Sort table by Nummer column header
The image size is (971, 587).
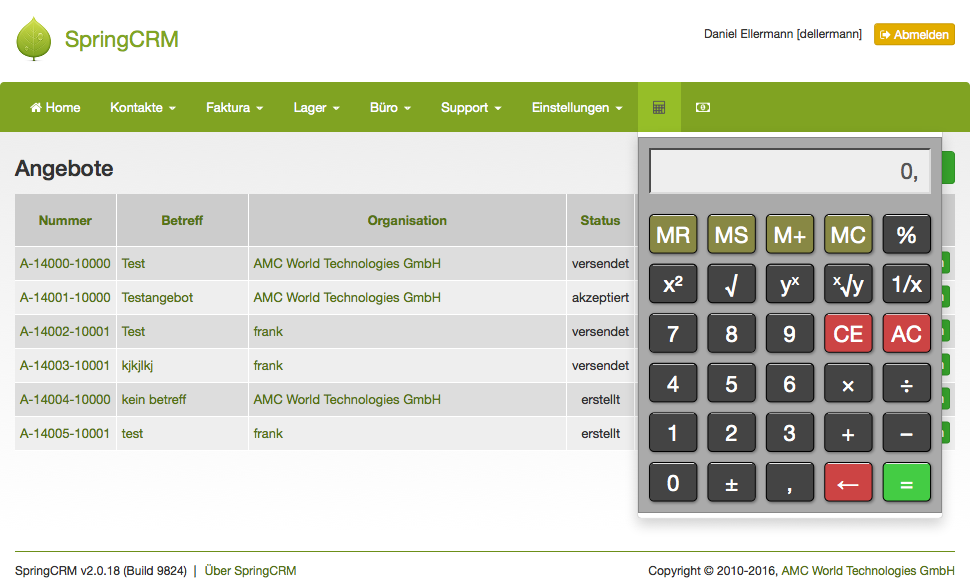(65, 220)
